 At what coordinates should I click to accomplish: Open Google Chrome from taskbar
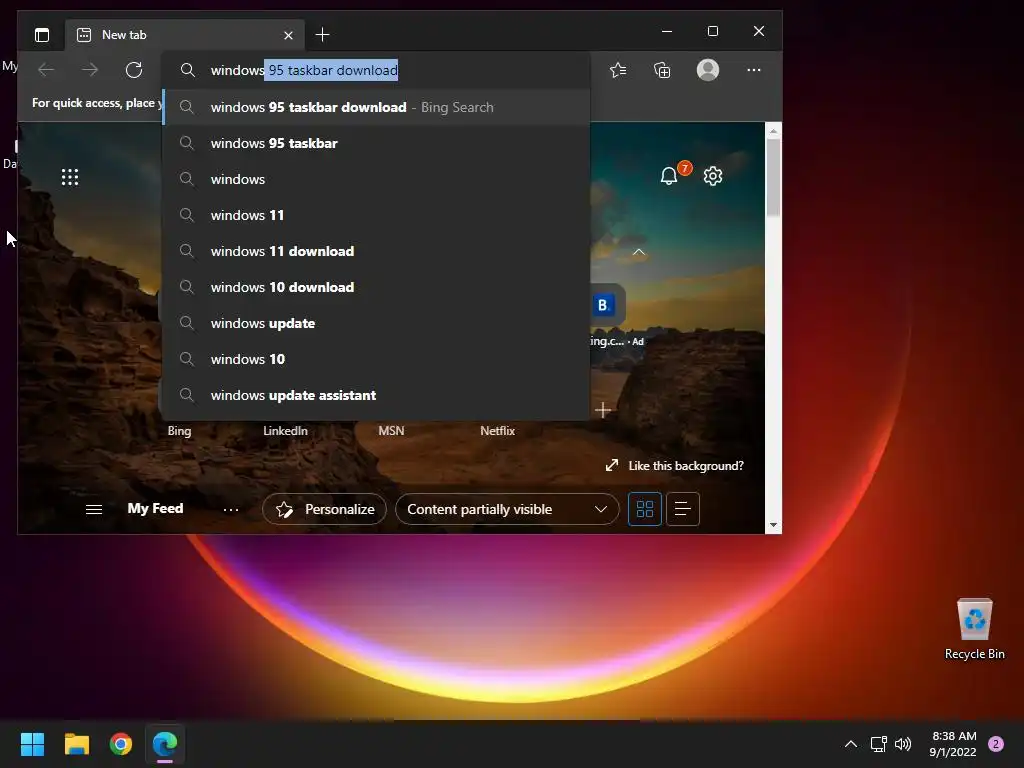click(121, 744)
